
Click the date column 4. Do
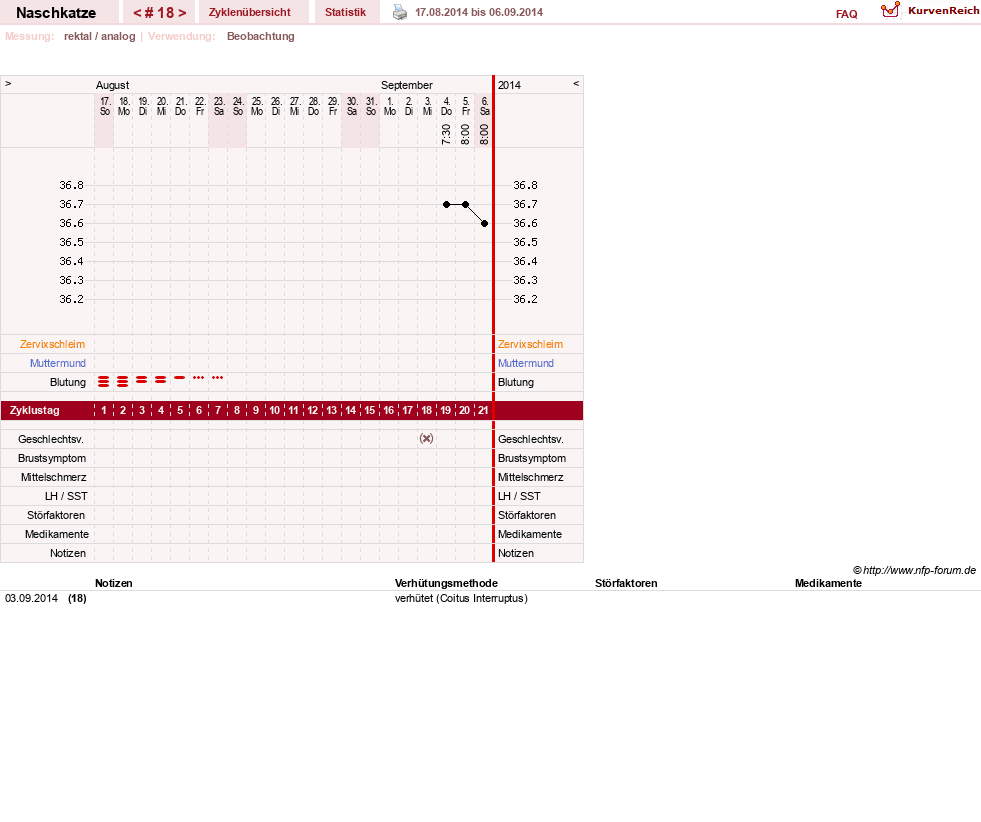pos(446,106)
